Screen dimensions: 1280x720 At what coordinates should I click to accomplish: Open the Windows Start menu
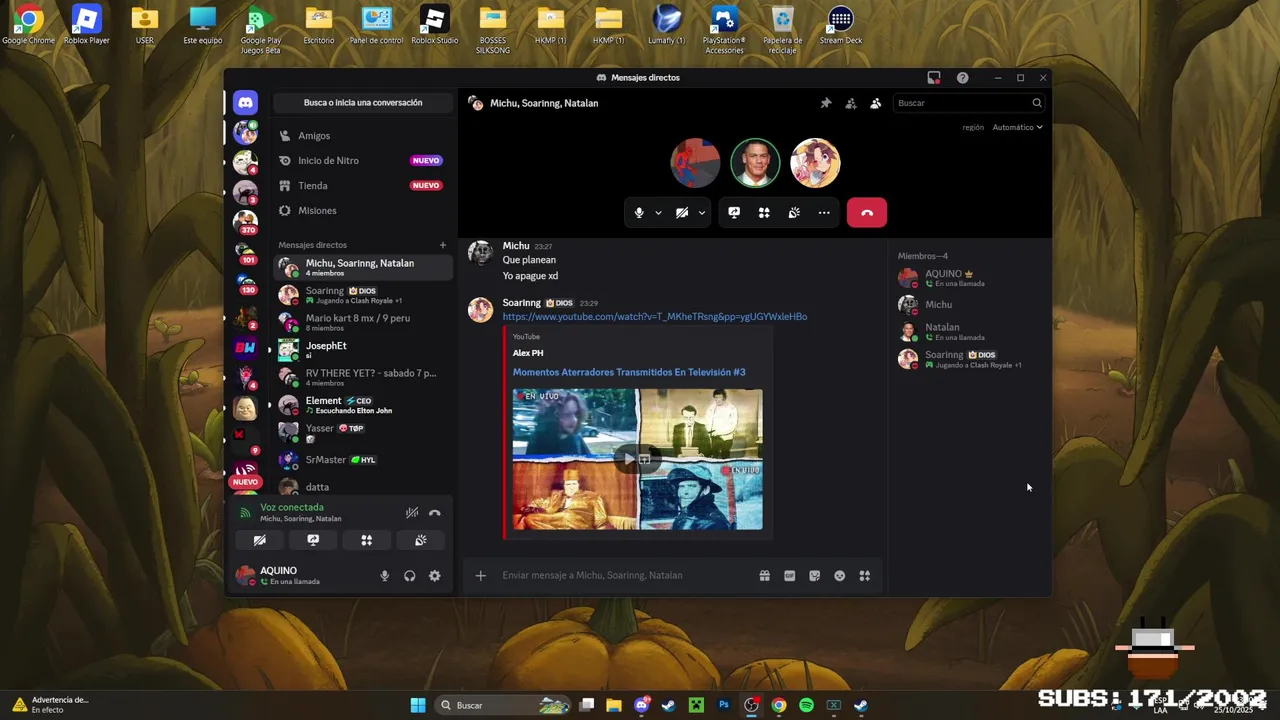point(418,705)
